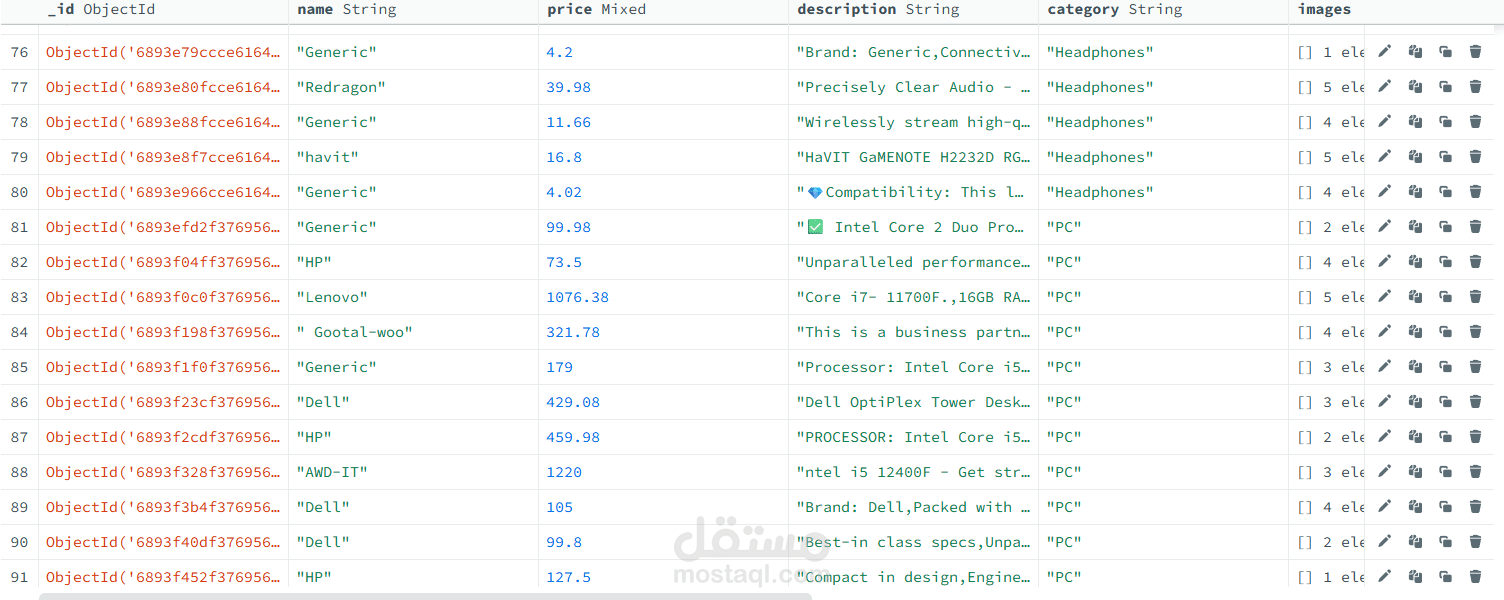Expand images array in row 85
The height and width of the screenshot is (600, 1504).
(x=1330, y=367)
